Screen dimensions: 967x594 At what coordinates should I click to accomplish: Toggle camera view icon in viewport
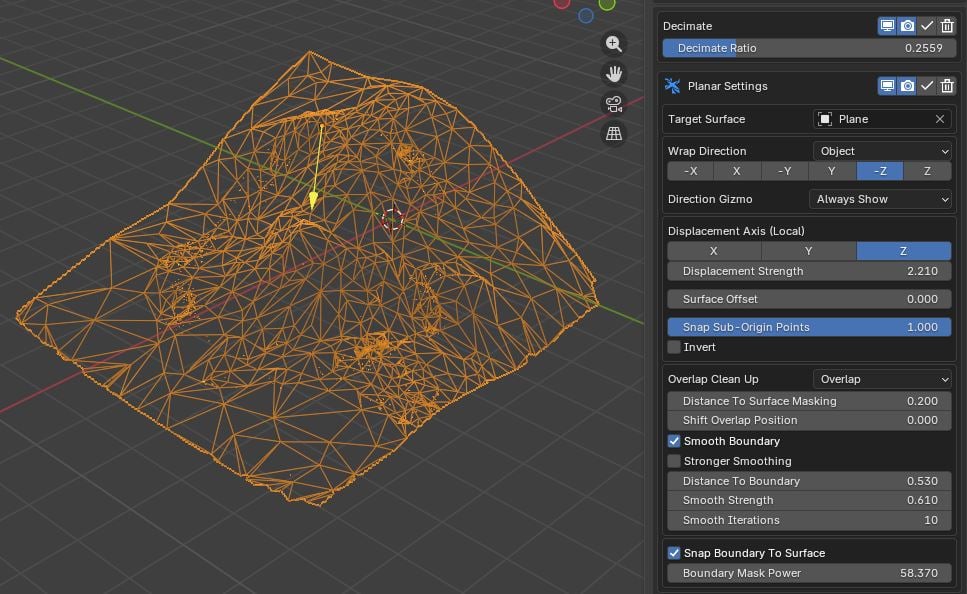point(613,104)
